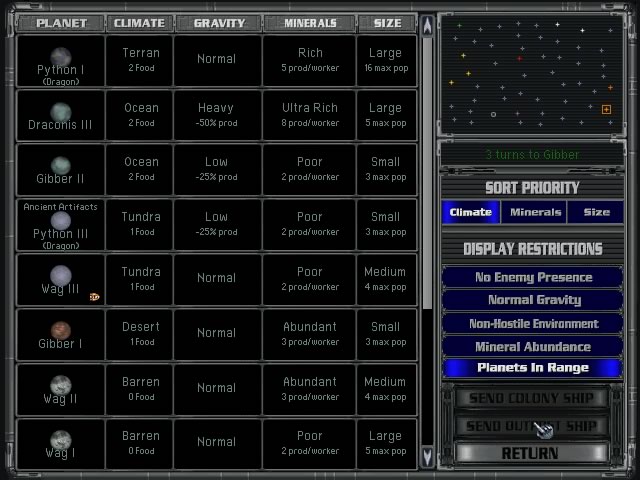Click the SIZE column header
640x480 pixels.
click(387, 23)
